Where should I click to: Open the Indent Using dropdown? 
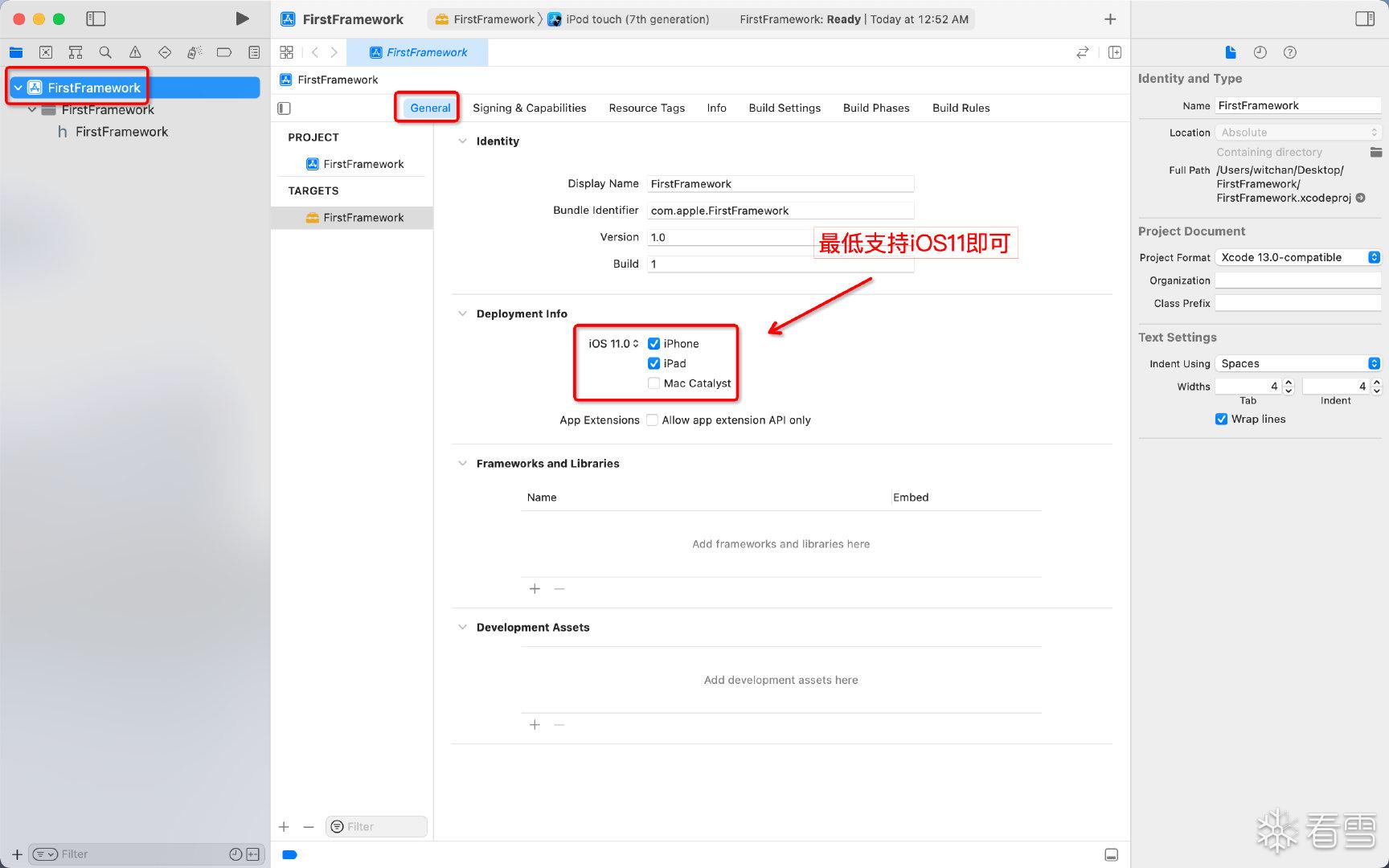click(x=1298, y=363)
